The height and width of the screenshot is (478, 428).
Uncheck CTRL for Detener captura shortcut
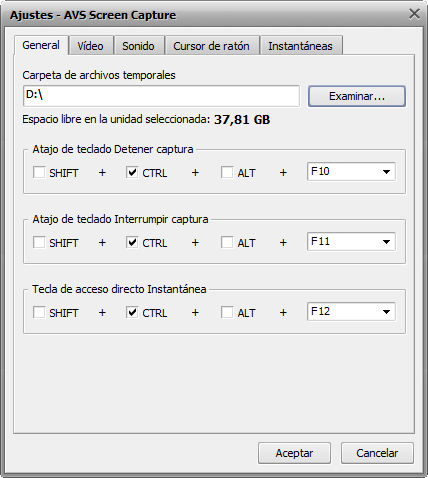point(132,172)
